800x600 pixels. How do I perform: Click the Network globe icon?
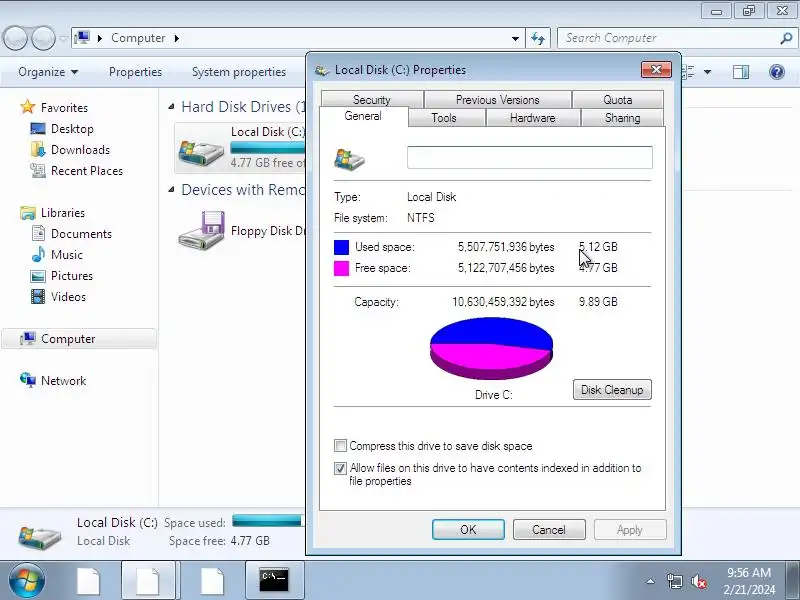click(x=28, y=380)
